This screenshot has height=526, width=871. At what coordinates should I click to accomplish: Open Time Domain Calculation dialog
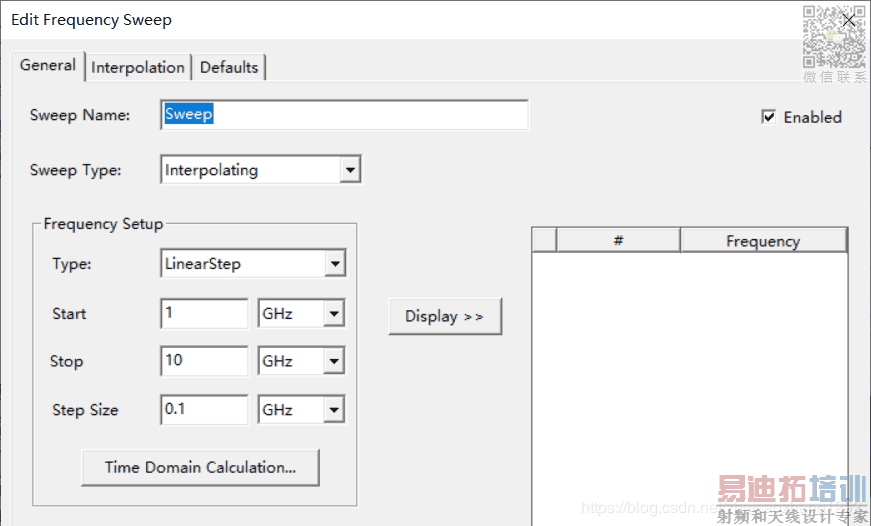pyautogui.click(x=200, y=467)
